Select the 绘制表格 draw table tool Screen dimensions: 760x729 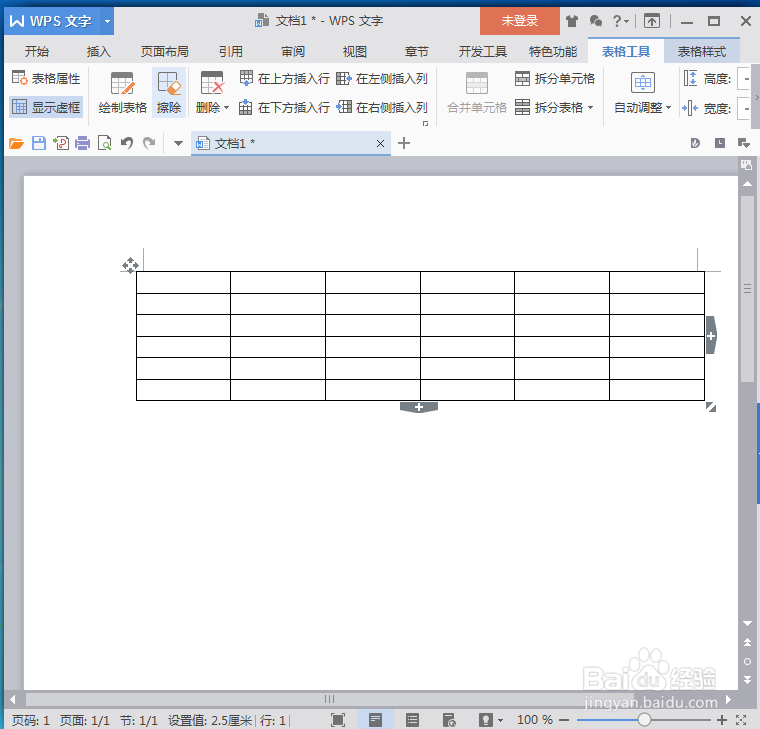click(x=122, y=93)
